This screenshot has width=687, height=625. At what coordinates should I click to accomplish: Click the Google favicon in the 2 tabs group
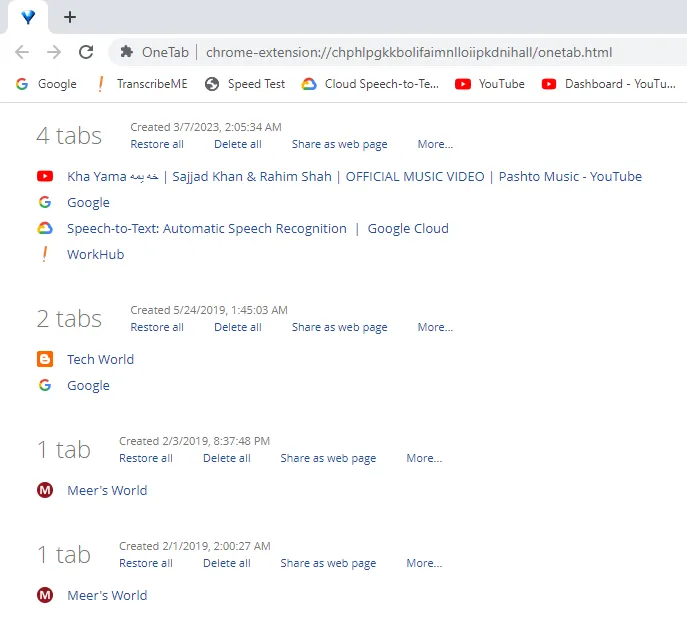tap(45, 385)
